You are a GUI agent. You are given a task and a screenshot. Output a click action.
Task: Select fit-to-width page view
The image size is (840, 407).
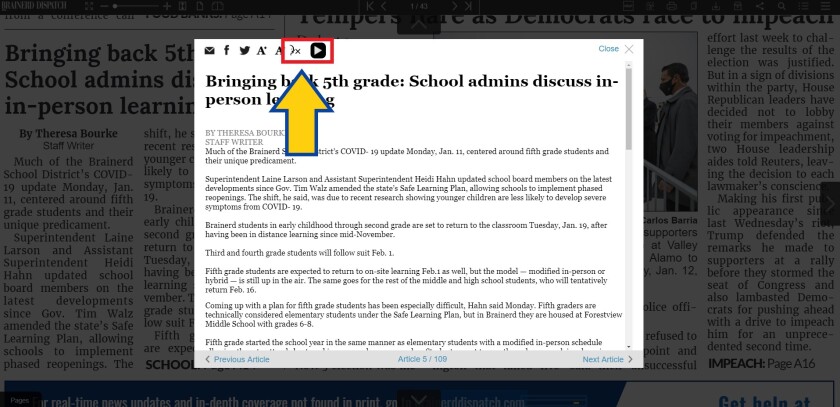point(183,6)
